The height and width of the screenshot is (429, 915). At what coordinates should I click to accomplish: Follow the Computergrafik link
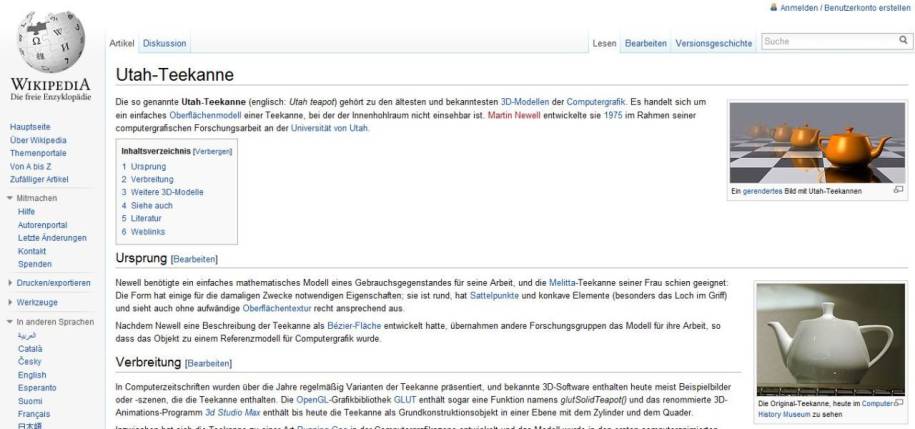coord(595,102)
